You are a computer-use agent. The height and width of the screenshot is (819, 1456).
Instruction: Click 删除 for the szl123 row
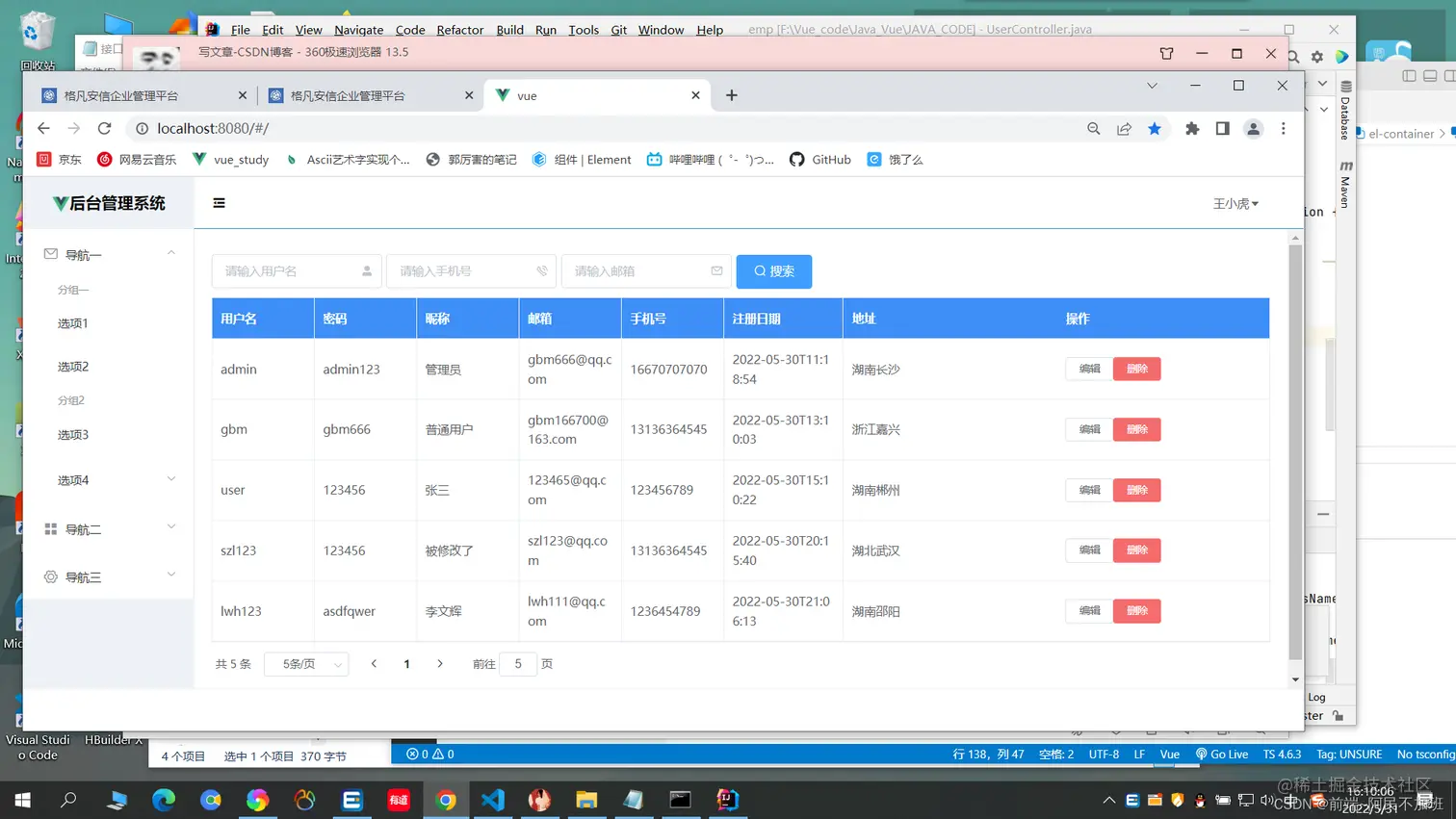(x=1137, y=550)
